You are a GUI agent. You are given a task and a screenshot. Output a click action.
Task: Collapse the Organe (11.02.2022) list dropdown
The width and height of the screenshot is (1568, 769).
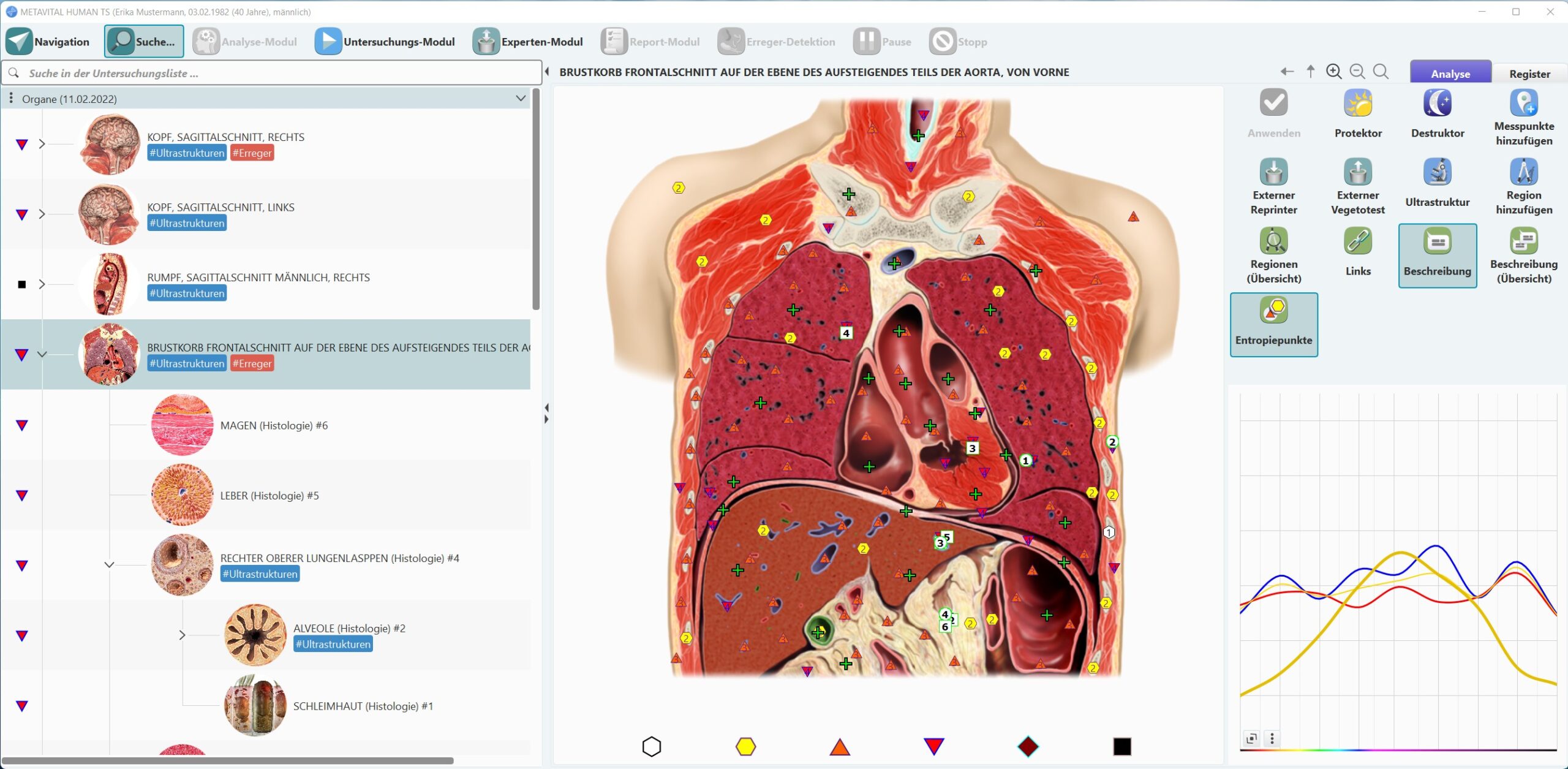tap(521, 99)
